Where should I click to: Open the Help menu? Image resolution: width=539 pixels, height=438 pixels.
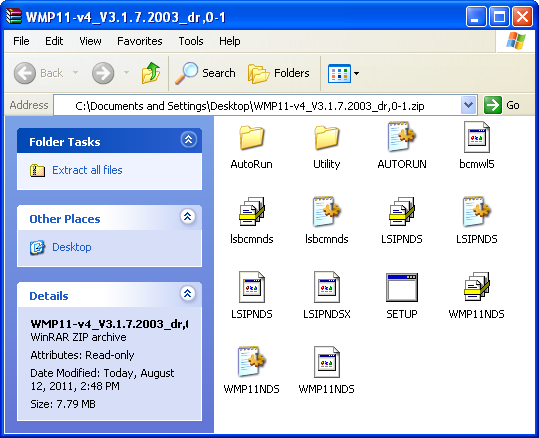click(230, 41)
